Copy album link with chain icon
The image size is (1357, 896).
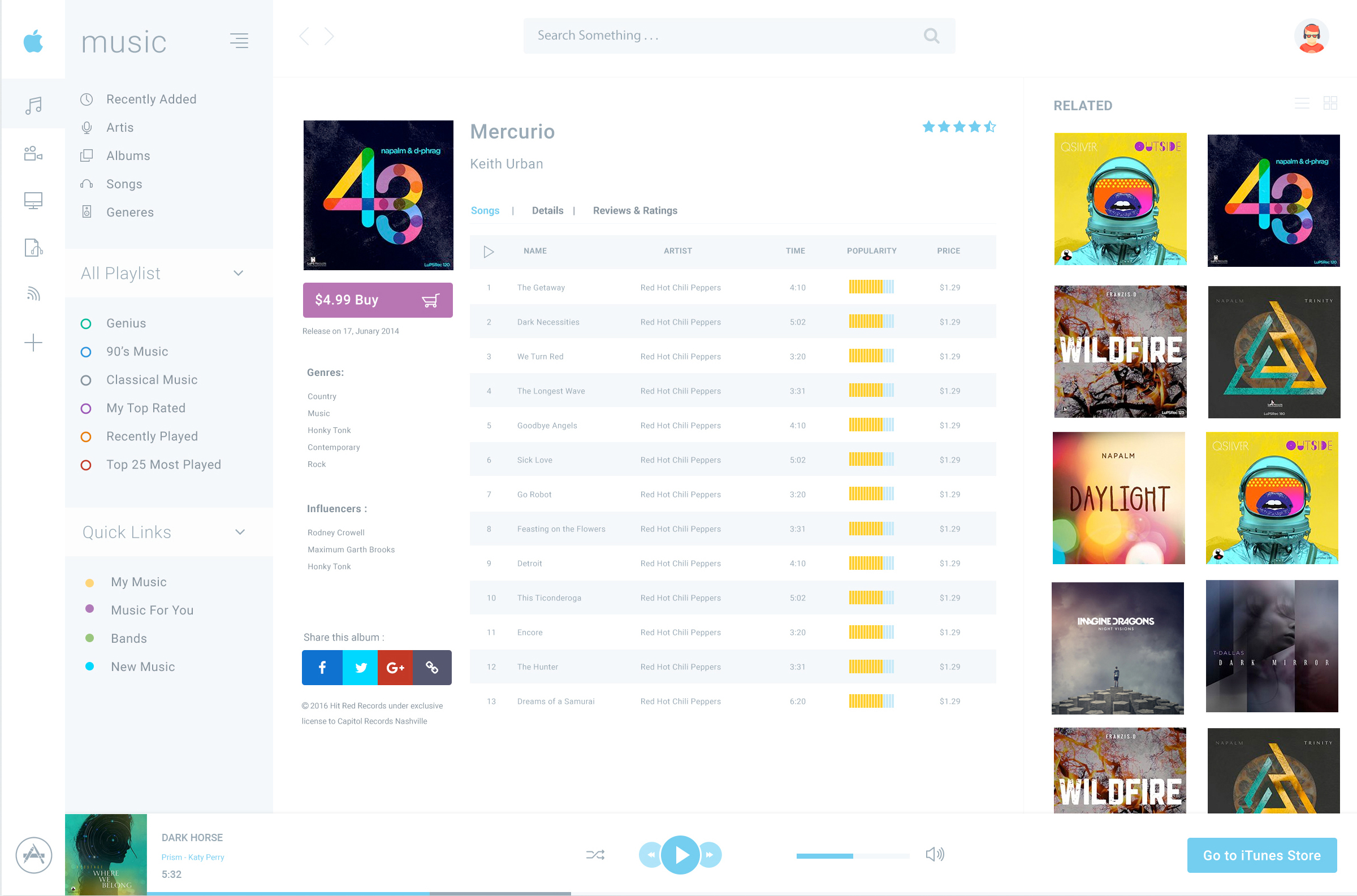point(432,668)
